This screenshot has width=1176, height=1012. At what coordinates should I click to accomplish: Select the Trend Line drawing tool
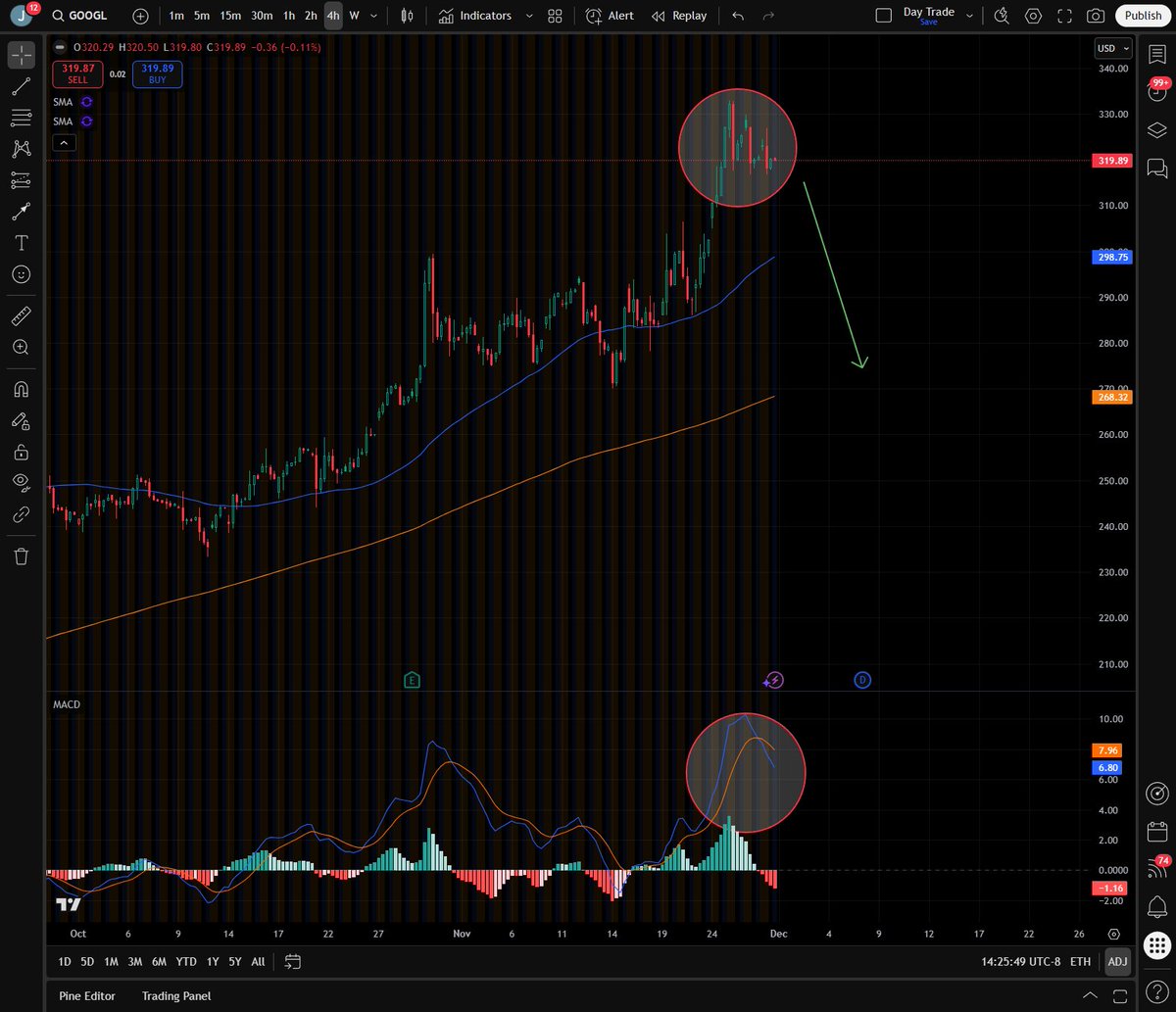tap(21, 87)
